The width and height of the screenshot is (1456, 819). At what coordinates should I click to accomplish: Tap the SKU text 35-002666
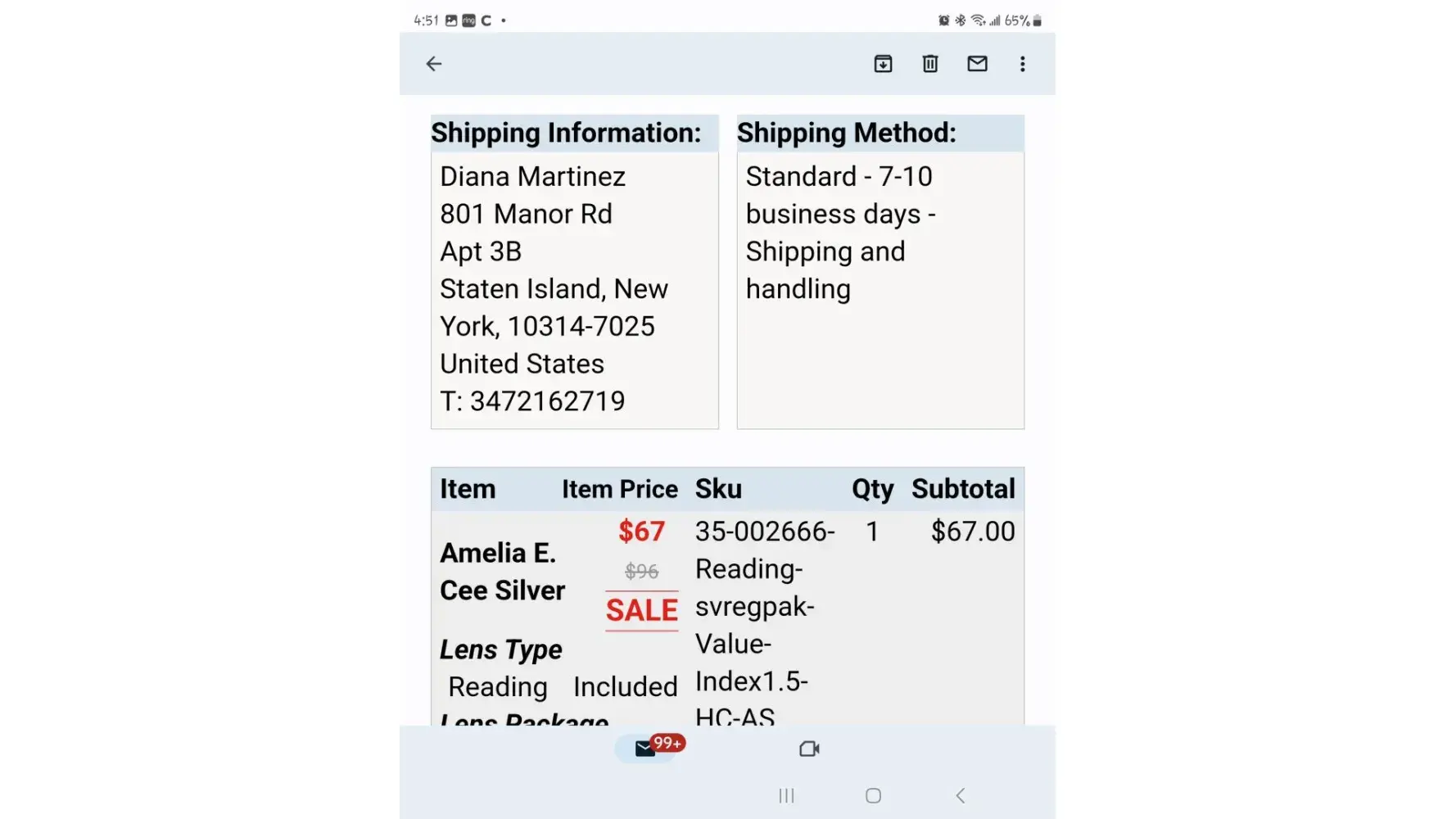pos(765,532)
